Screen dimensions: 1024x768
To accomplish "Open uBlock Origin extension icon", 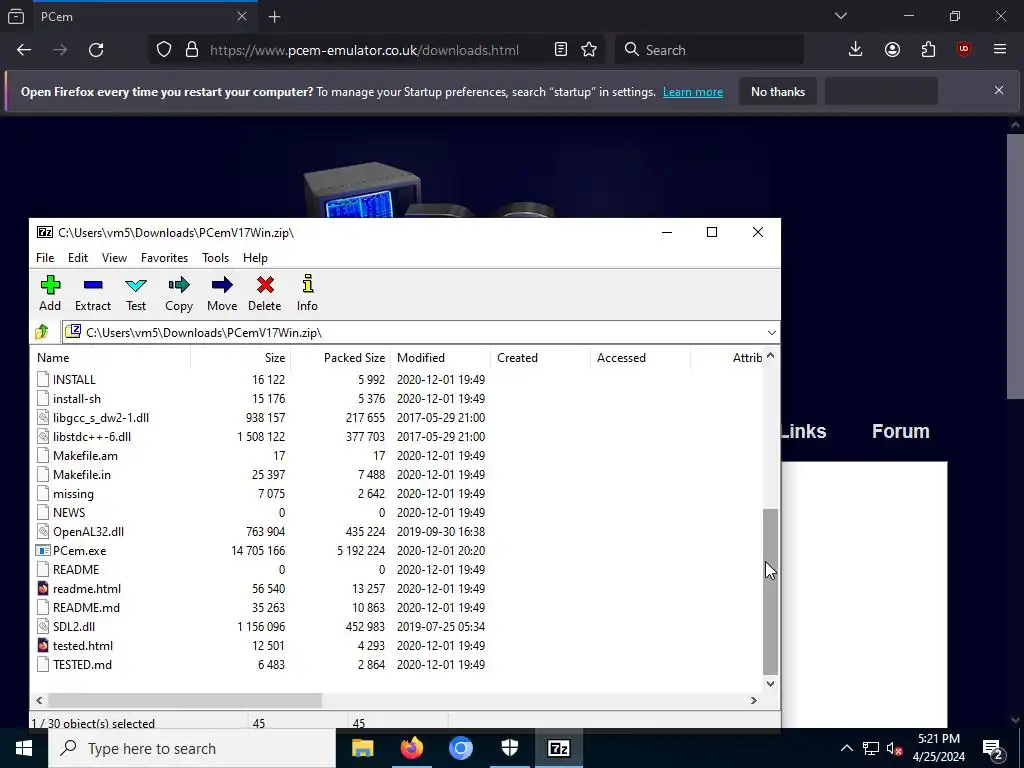I will 964,50.
